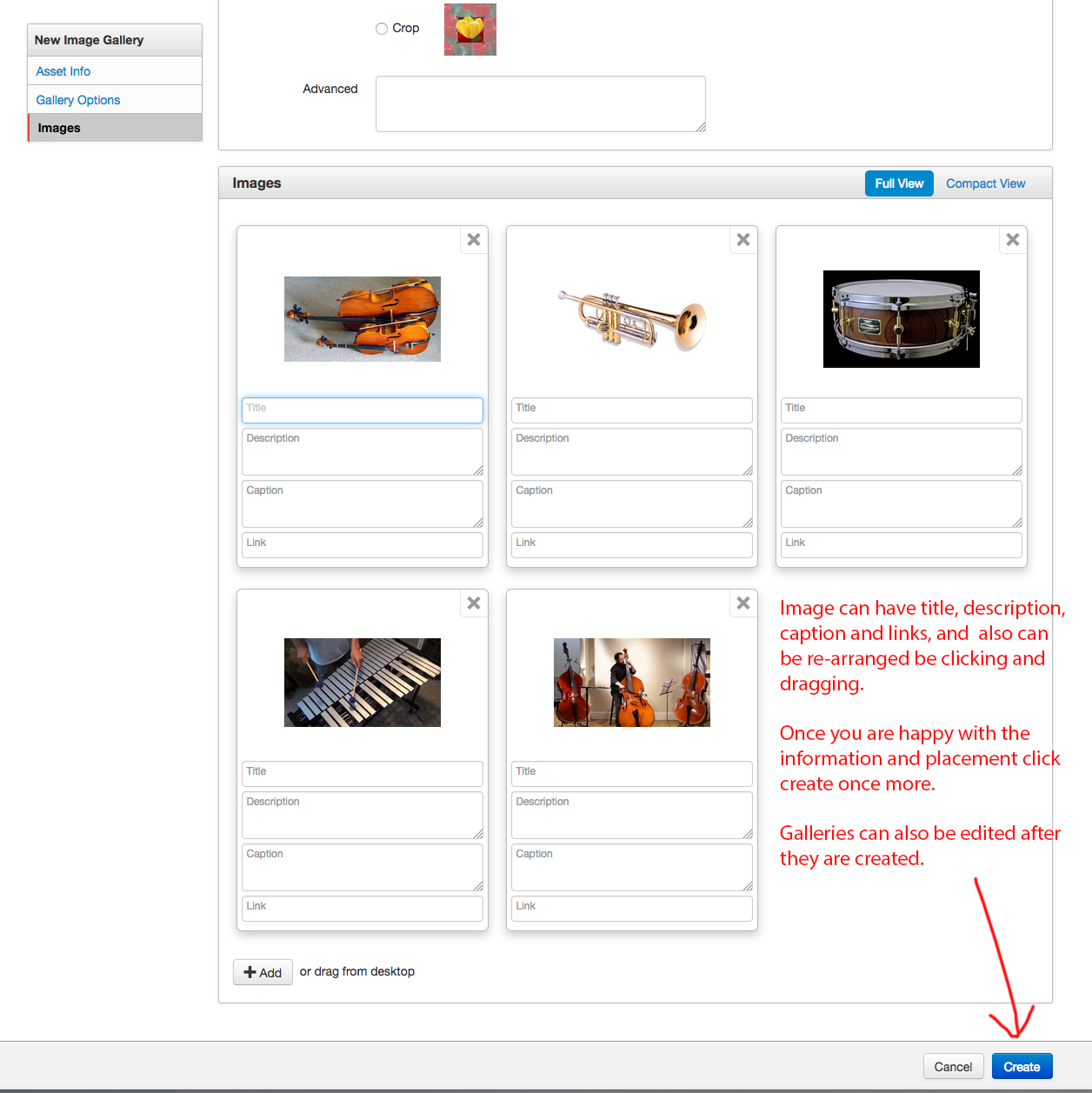
Task: Click the Cancel button
Action: click(954, 1067)
